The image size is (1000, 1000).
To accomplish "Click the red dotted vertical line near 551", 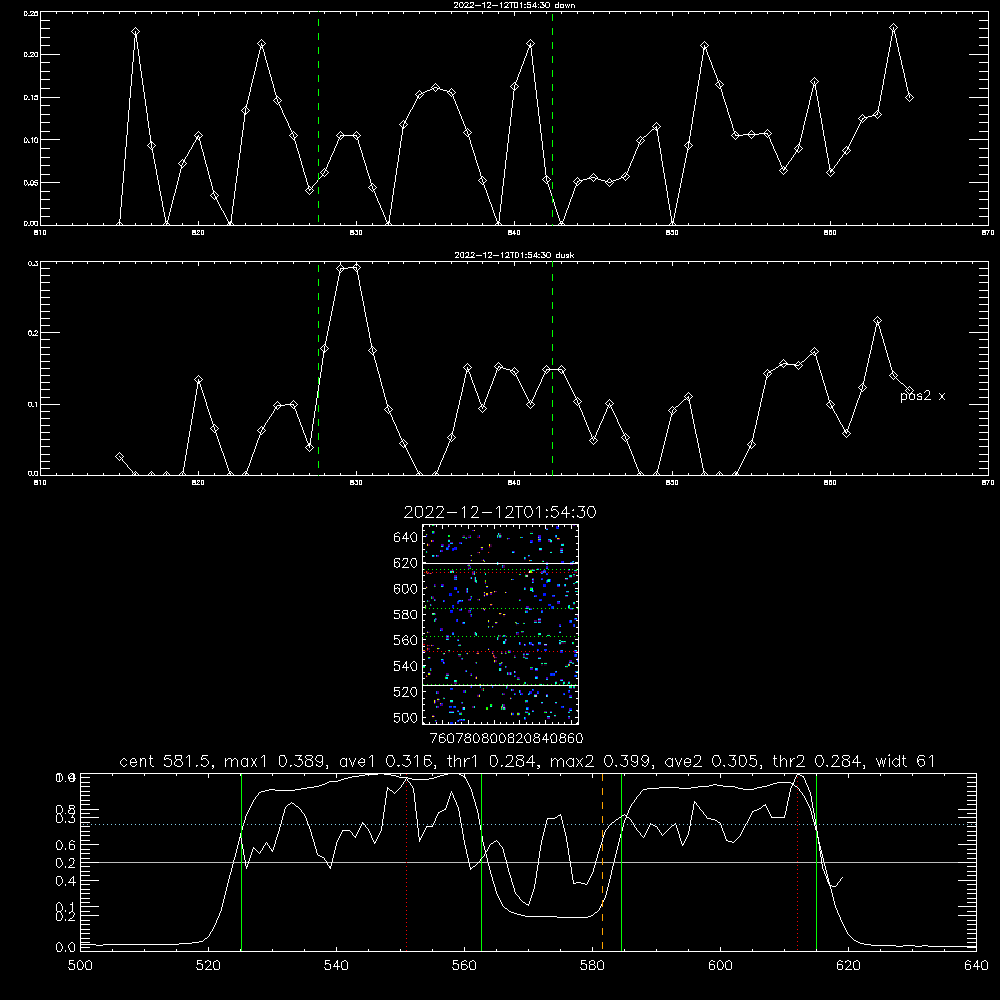I will (407, 862).
